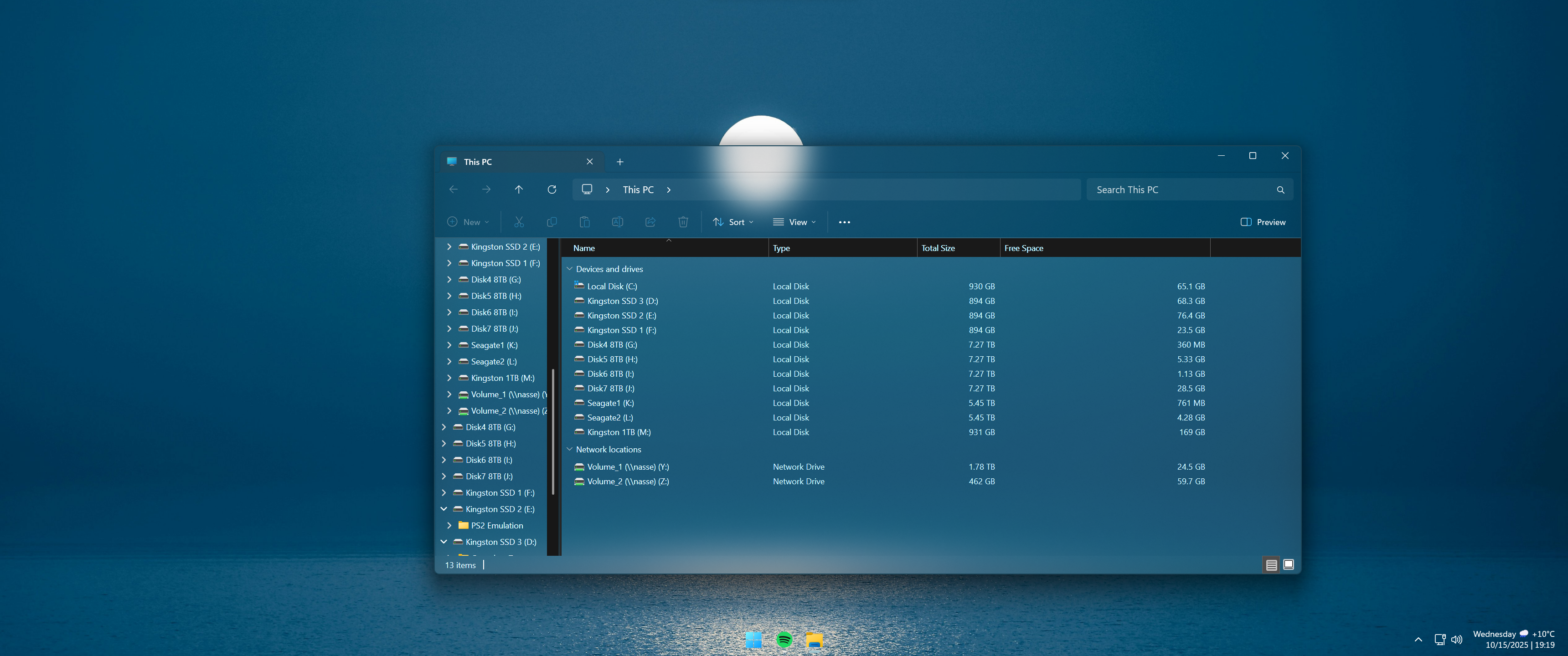Click the Refresh icon in navigation bar
The height and width of the screenshot is (656, 1568).
coord(552,190)
